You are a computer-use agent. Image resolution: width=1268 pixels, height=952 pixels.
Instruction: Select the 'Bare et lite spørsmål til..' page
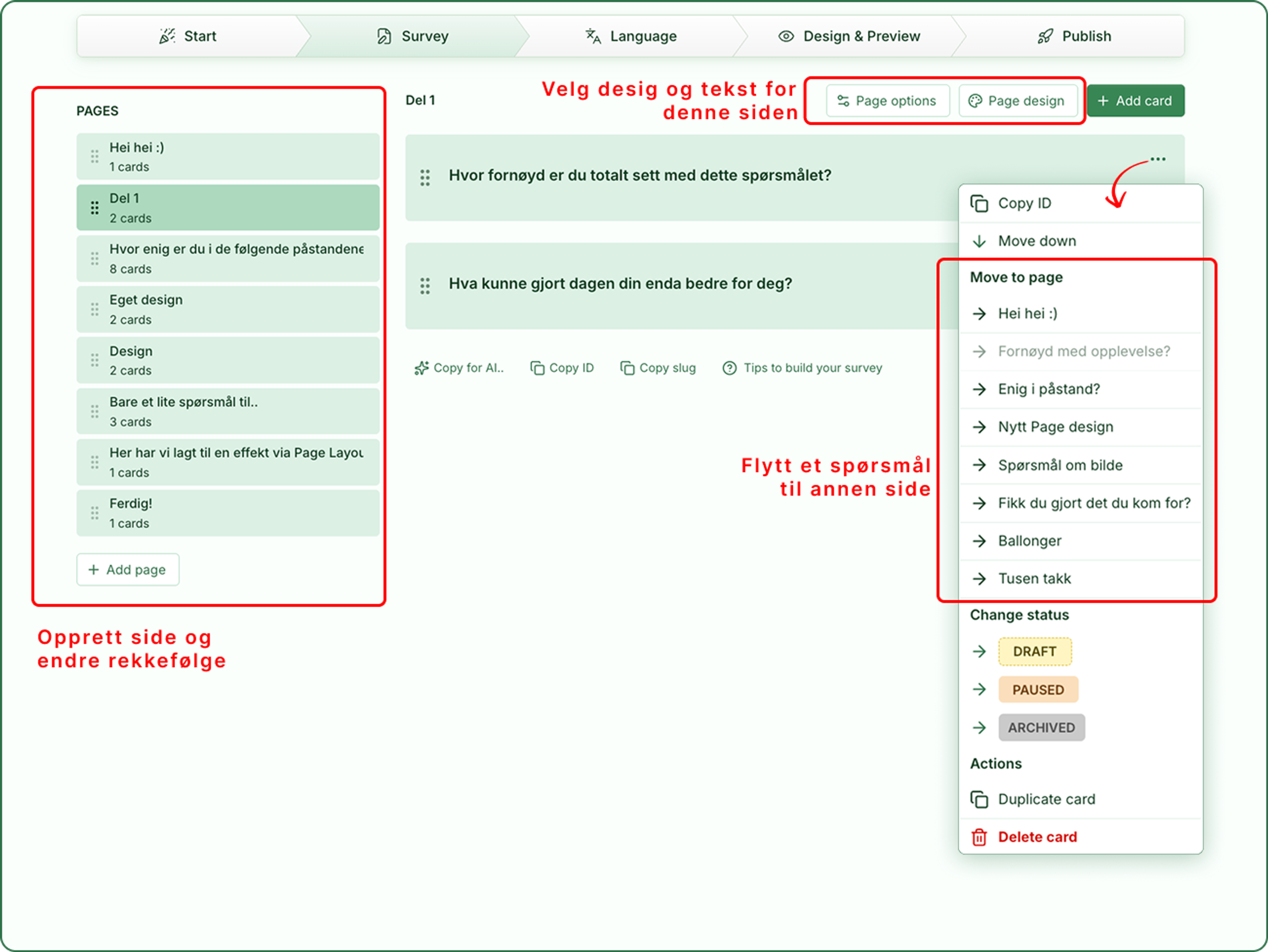coord(228,411)
